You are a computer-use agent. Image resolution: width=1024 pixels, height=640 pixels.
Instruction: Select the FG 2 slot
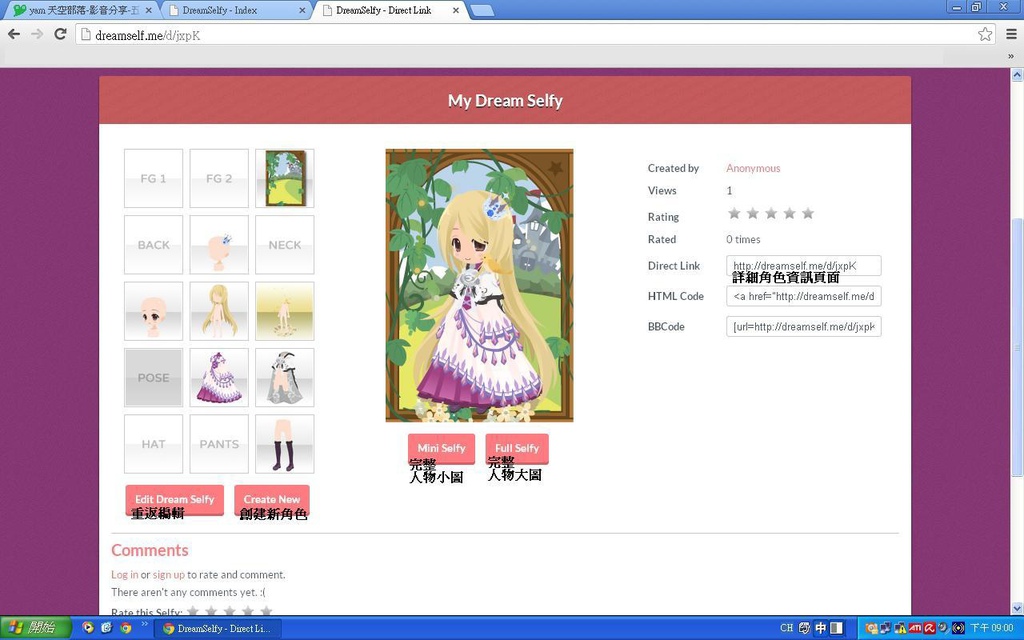(219, 178)
